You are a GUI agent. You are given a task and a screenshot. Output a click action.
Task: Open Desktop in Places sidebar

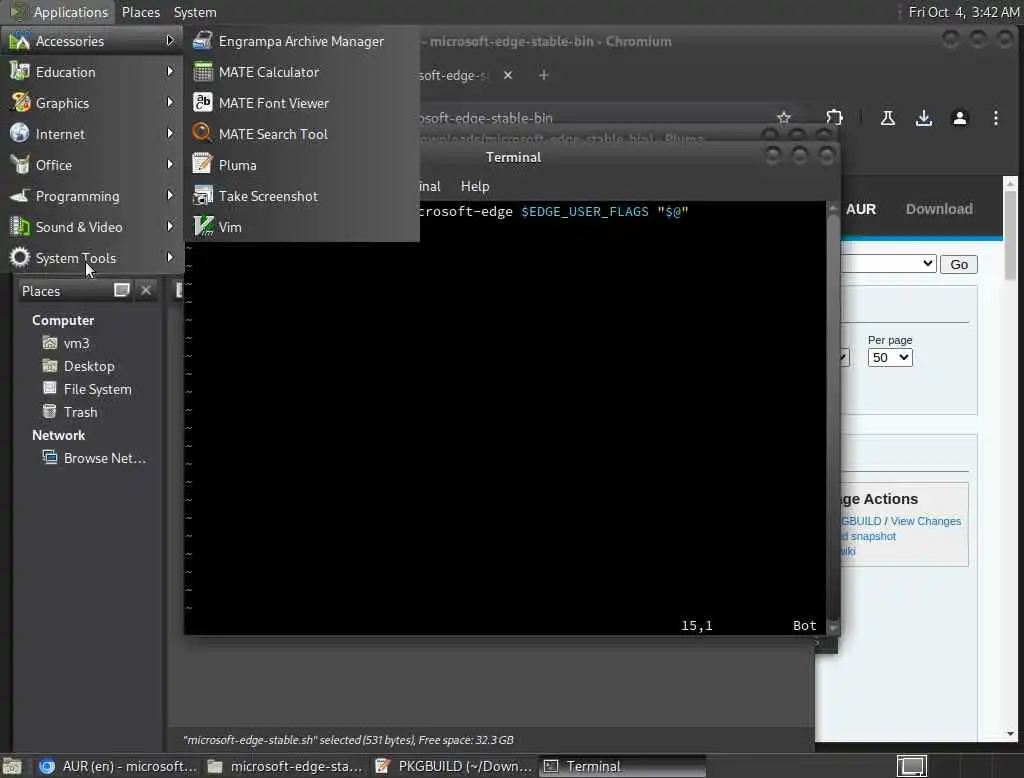(89, 366)
